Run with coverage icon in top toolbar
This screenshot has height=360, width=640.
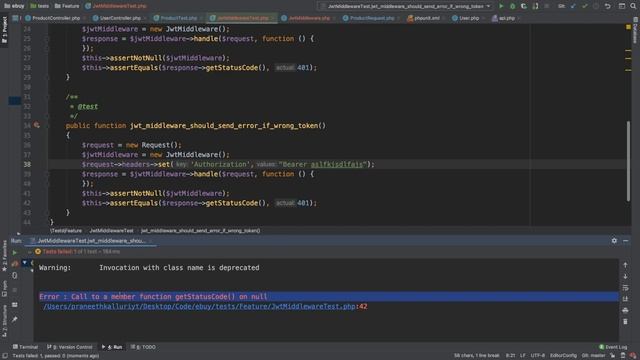pyautogui.click(x=524, y=6)
